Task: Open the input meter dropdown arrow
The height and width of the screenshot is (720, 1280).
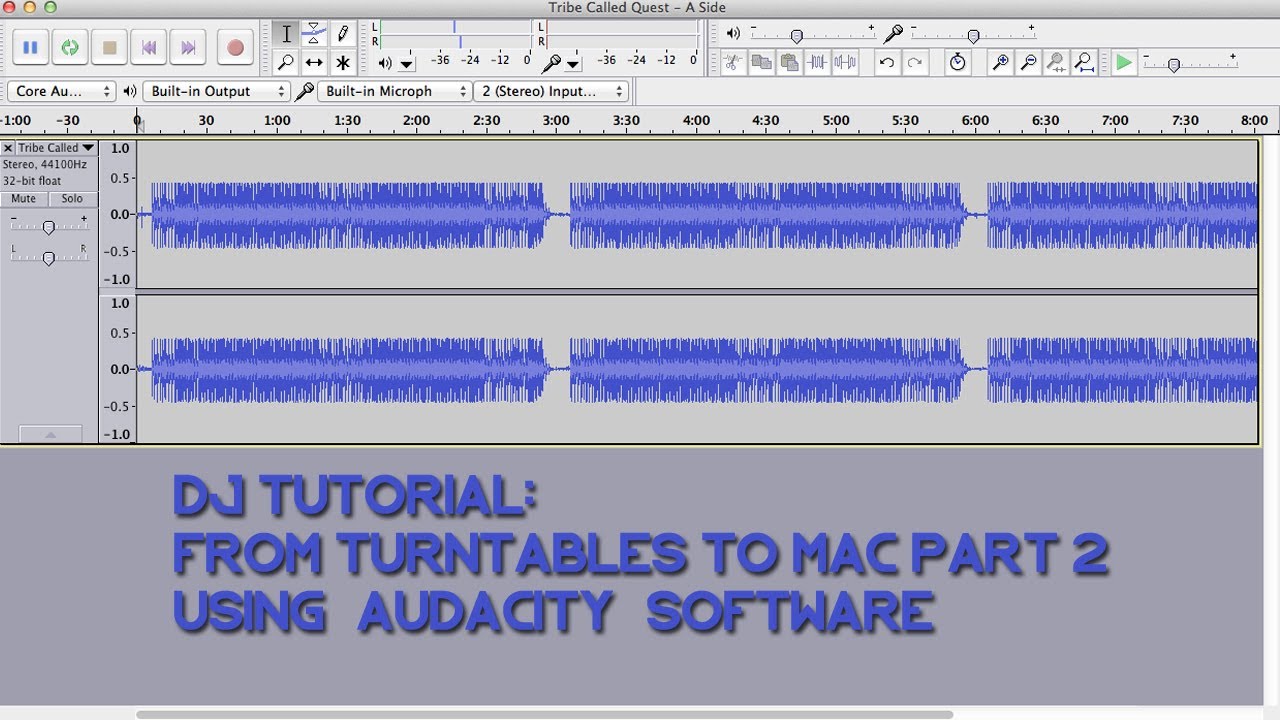Action: tap(572, 63)
